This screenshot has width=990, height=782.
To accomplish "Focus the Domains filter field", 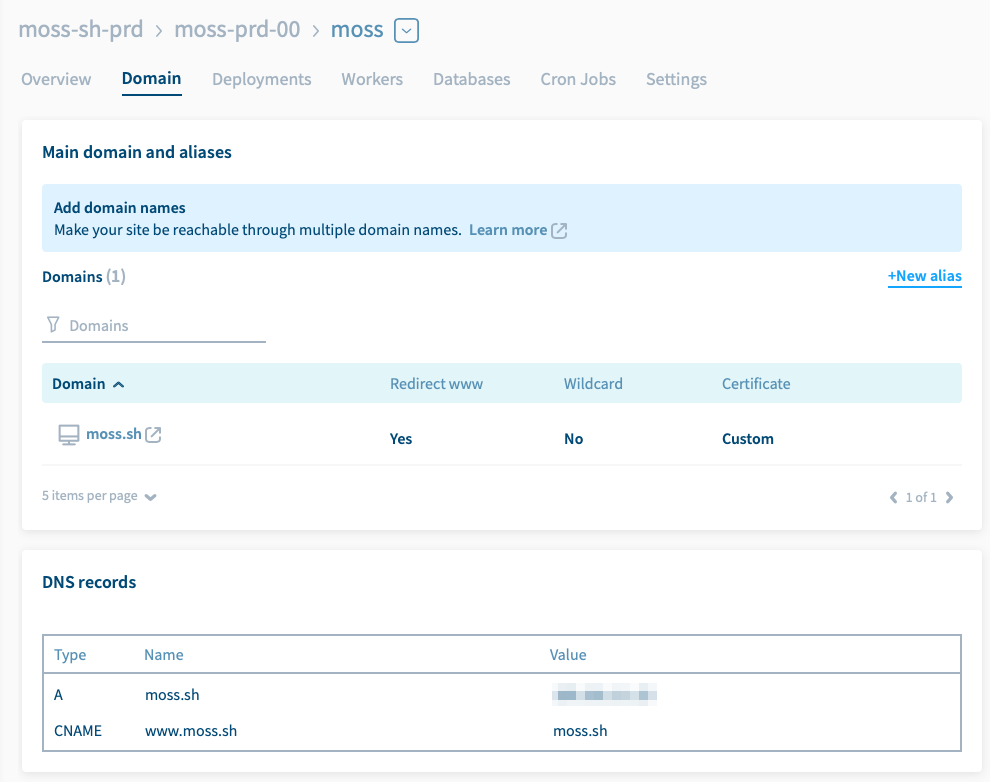I will [154, 326].
